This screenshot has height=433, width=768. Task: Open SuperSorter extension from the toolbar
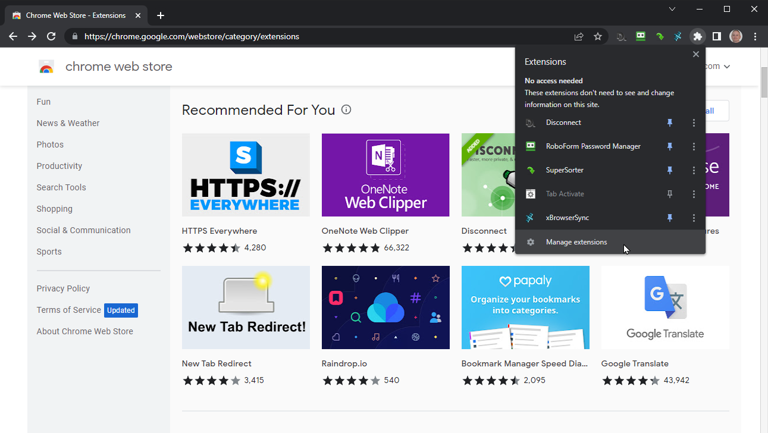[659, 36]
